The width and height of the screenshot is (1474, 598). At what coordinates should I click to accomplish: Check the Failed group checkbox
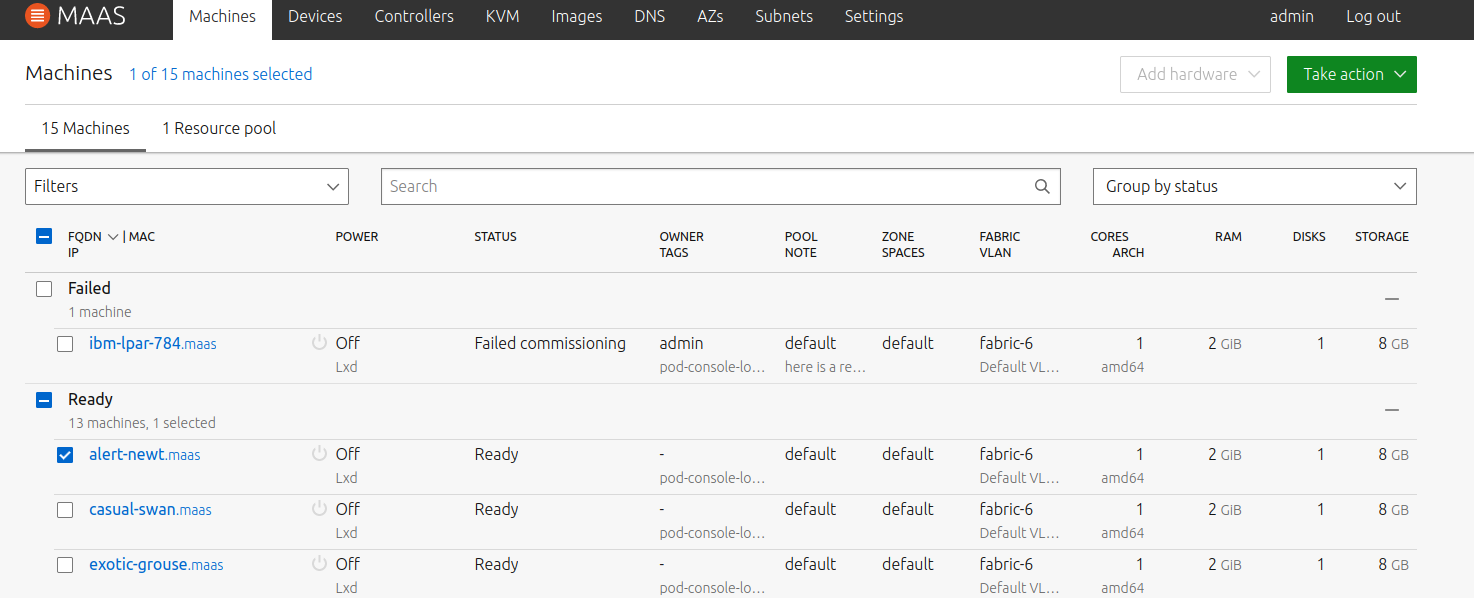pos(44,289)
